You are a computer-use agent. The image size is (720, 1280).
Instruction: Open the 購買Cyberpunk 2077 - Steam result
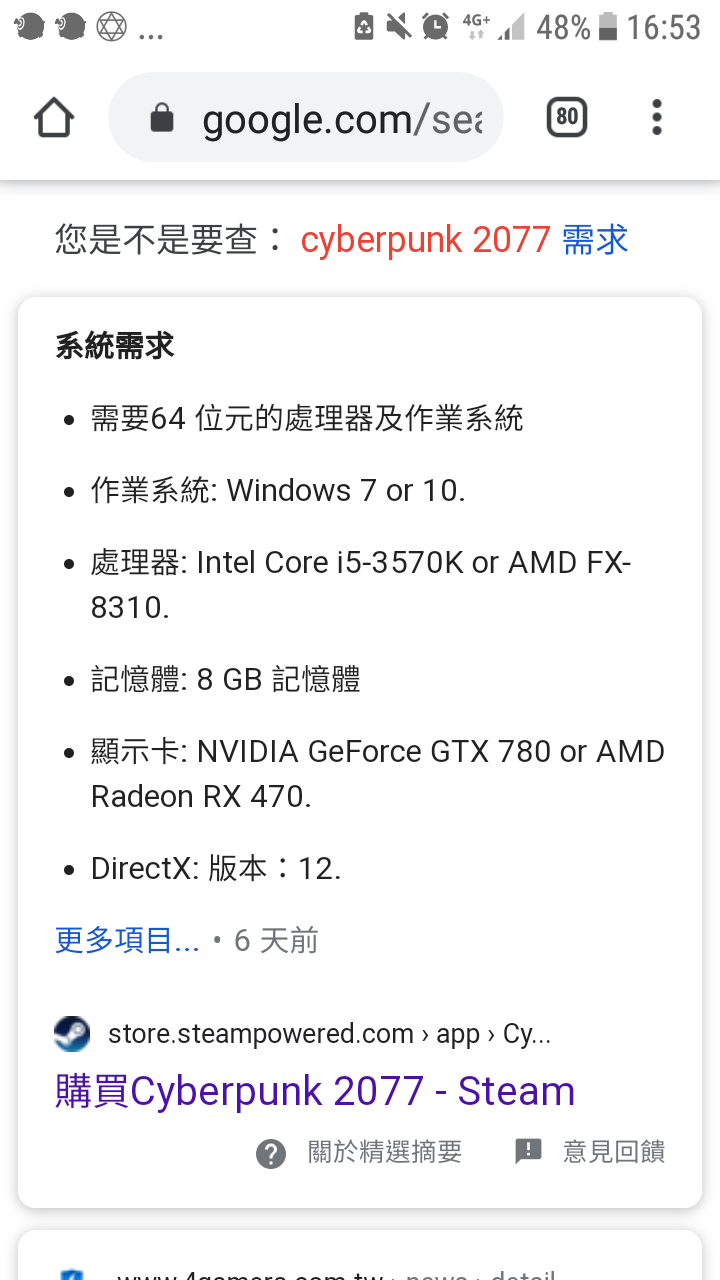pos(315,1091)
